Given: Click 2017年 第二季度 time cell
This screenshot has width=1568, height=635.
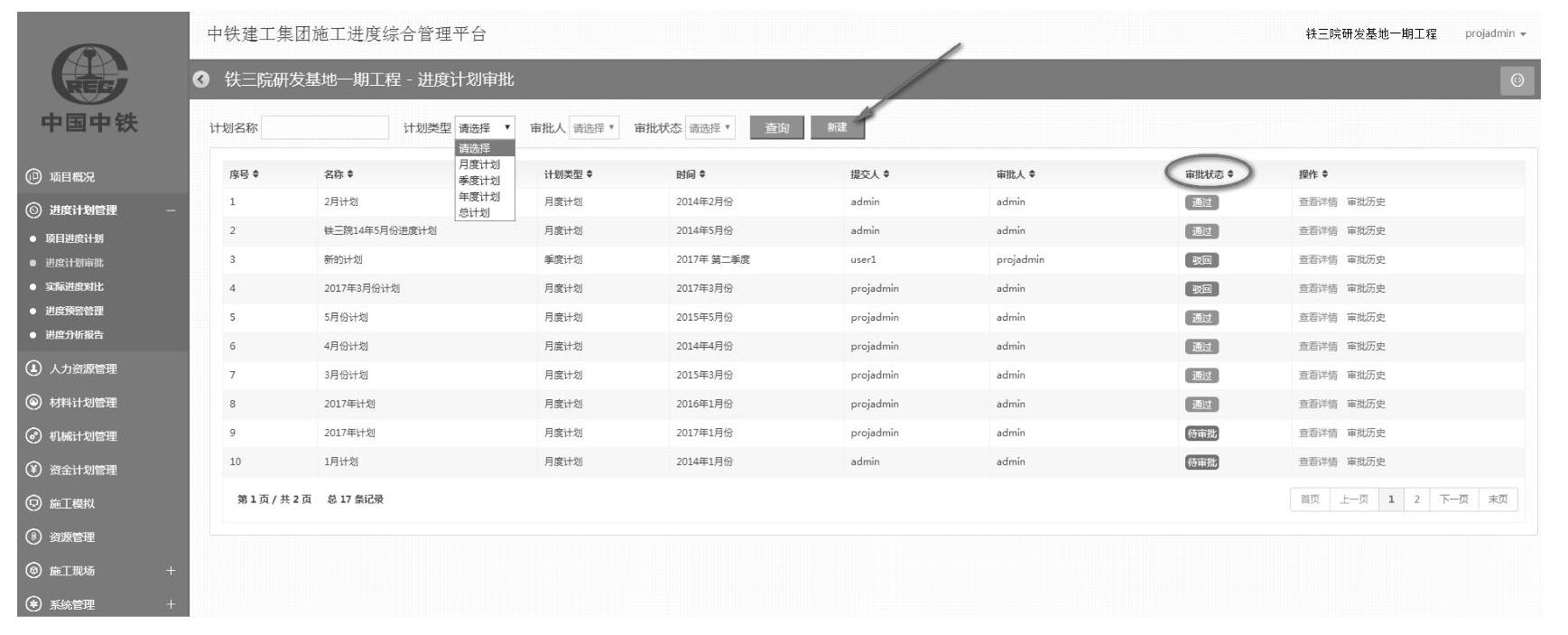Looking at the screenshot, I should coord(713,260).
